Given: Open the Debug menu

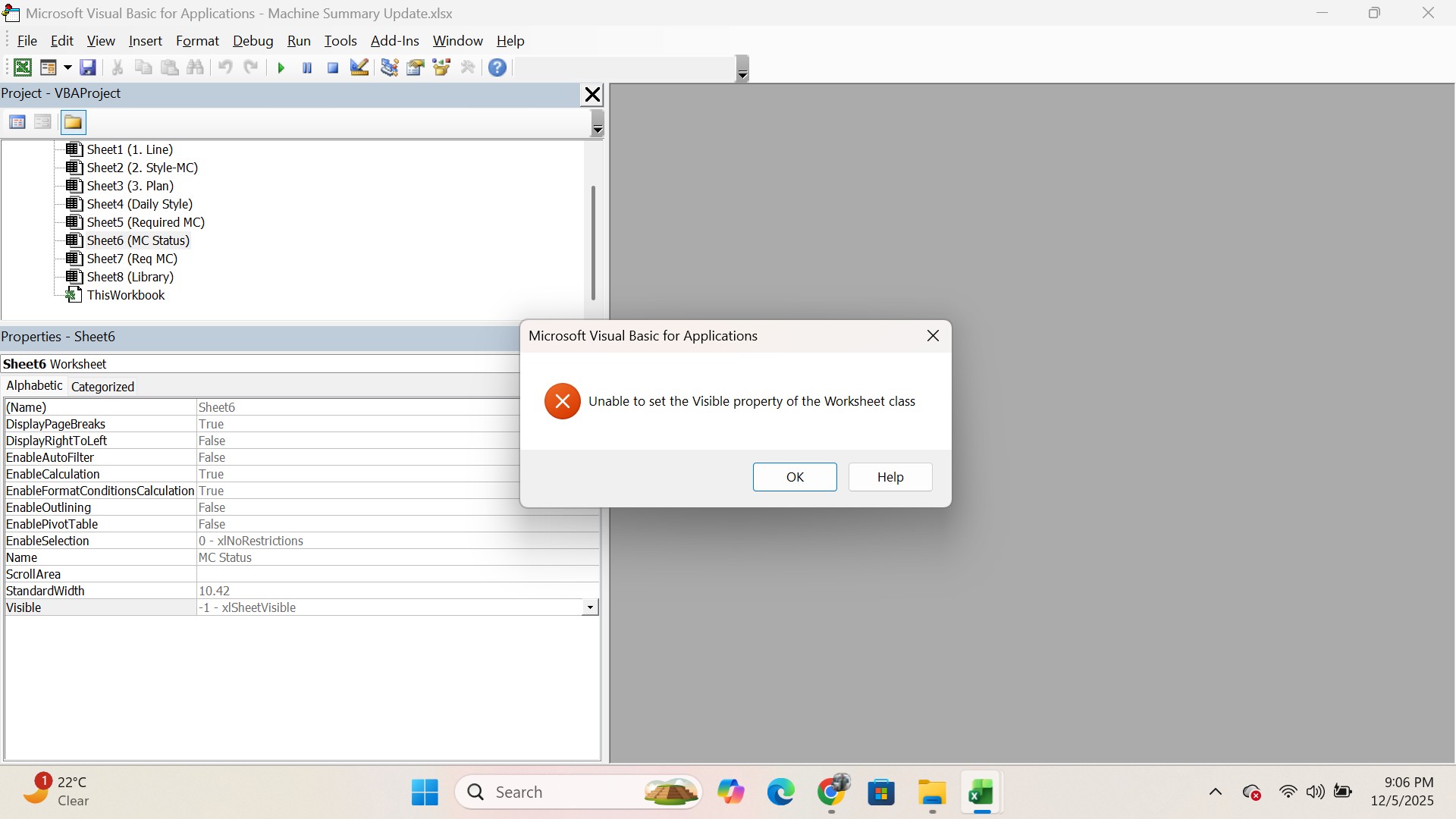Looking at the screenshot, I should coord(253,41).
